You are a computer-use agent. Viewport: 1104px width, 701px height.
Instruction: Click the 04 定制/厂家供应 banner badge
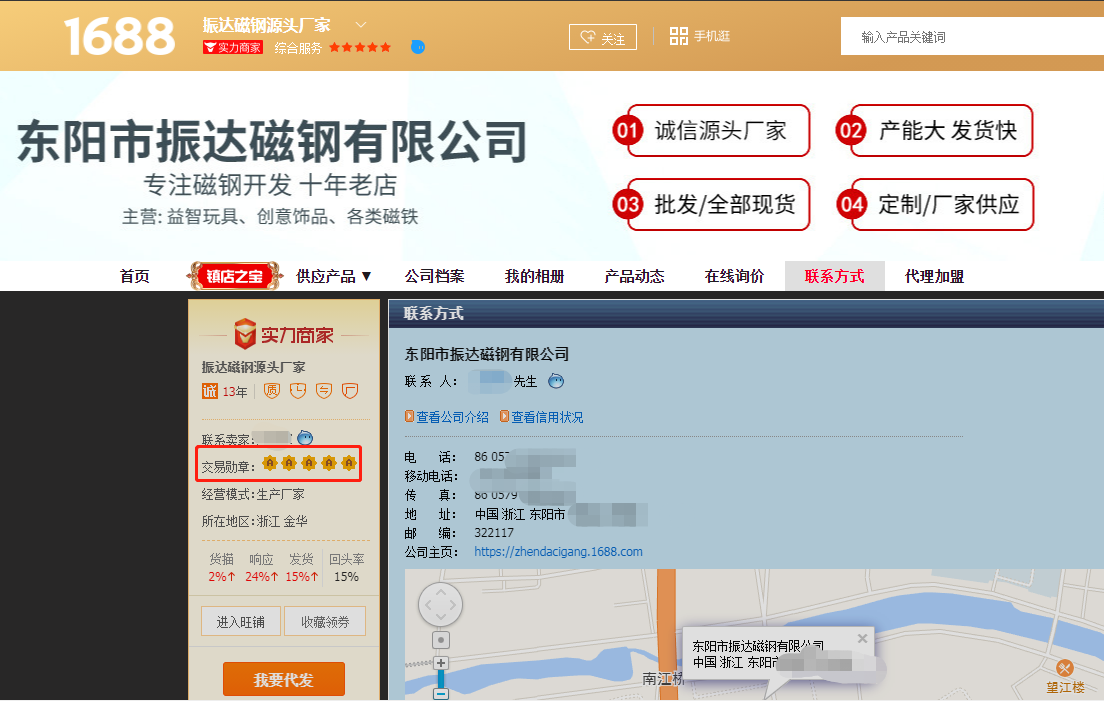point(934,204)
